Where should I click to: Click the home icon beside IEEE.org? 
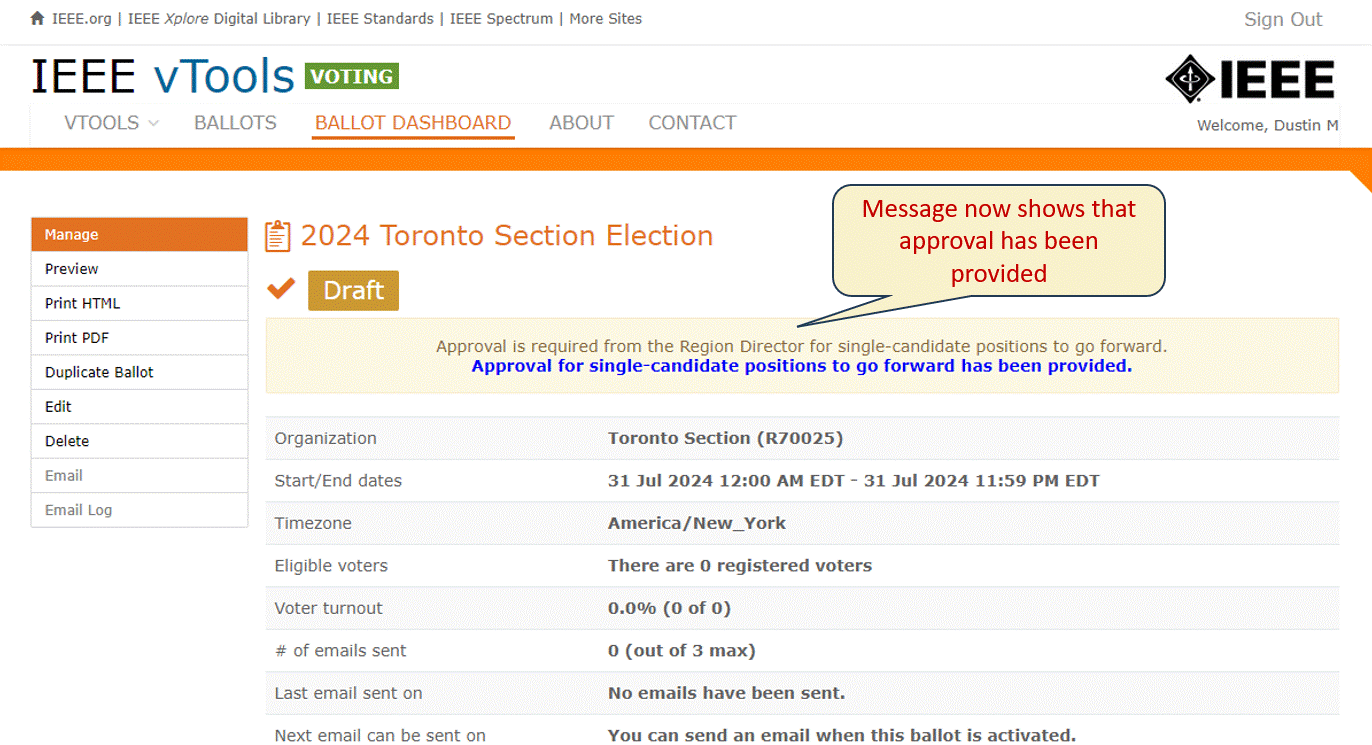pos(38,19)
